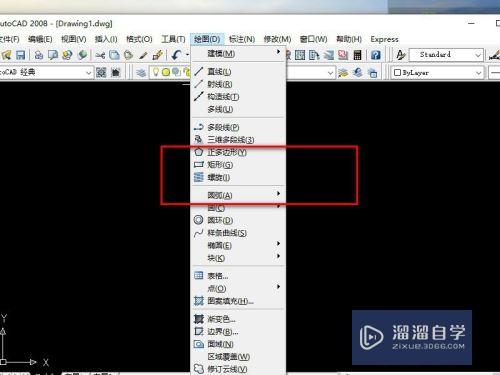Screen dimensions: 500x375
Task: Choose 修订云线(V) menu entry
Action: click(238, 369)
